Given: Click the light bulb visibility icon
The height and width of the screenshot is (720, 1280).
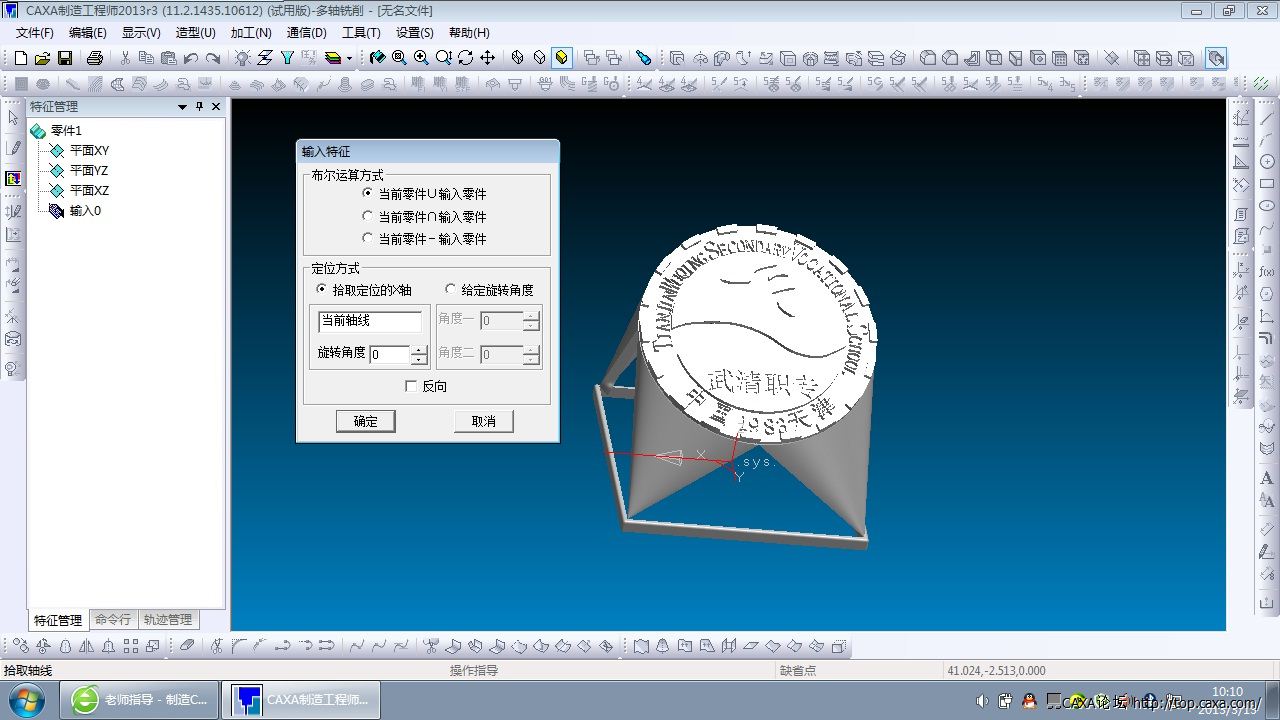Looking at the screenshot, I should (243, 58).
